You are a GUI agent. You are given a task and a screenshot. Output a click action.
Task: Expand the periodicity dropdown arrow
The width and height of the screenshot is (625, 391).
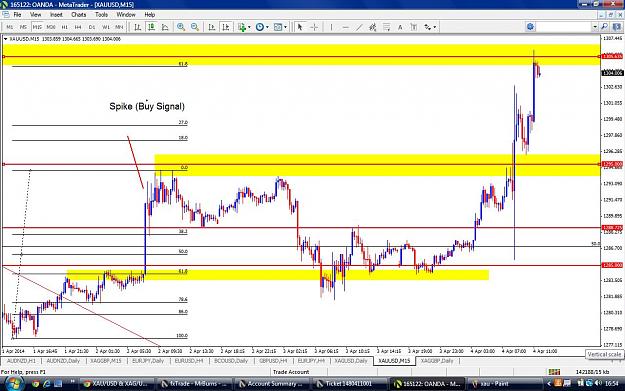pyautogui.click(x=267, y=27)
